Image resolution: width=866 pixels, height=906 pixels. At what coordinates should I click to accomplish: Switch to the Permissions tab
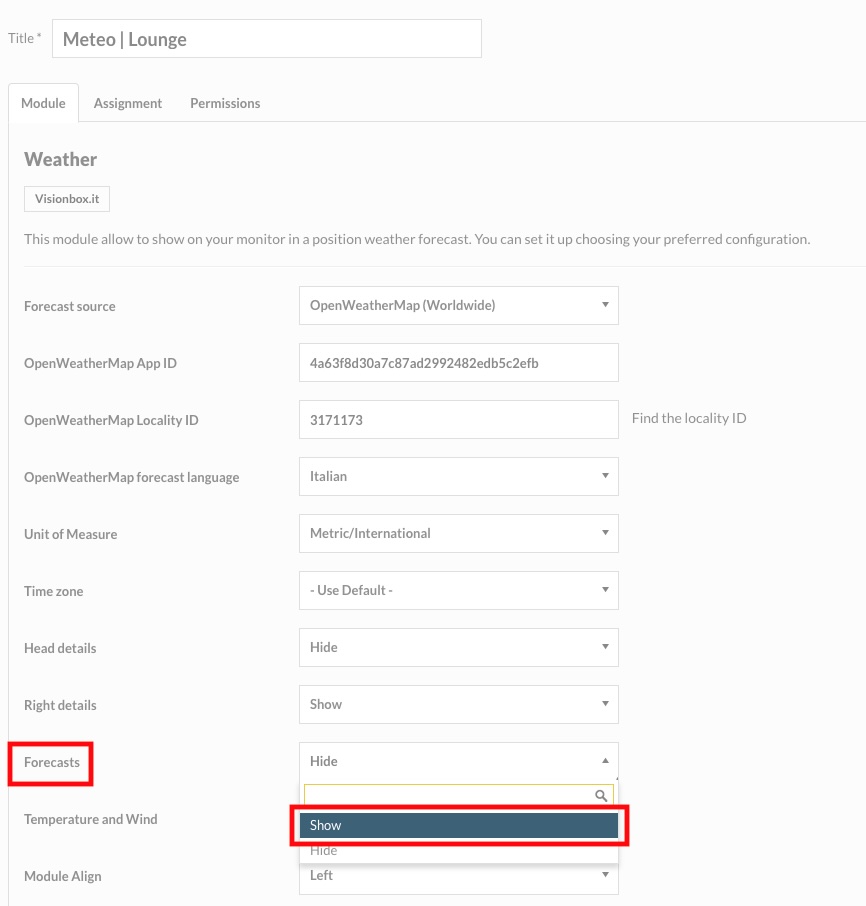pyautogui.click(x=225, y=103)
